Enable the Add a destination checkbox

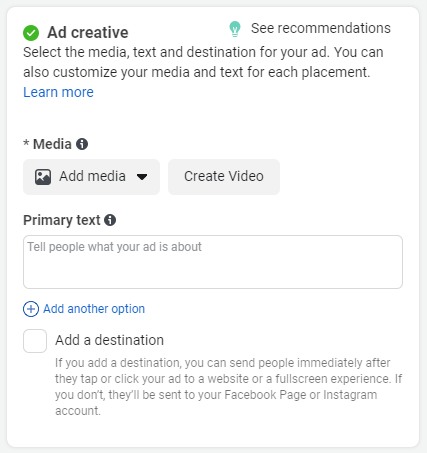35,341
